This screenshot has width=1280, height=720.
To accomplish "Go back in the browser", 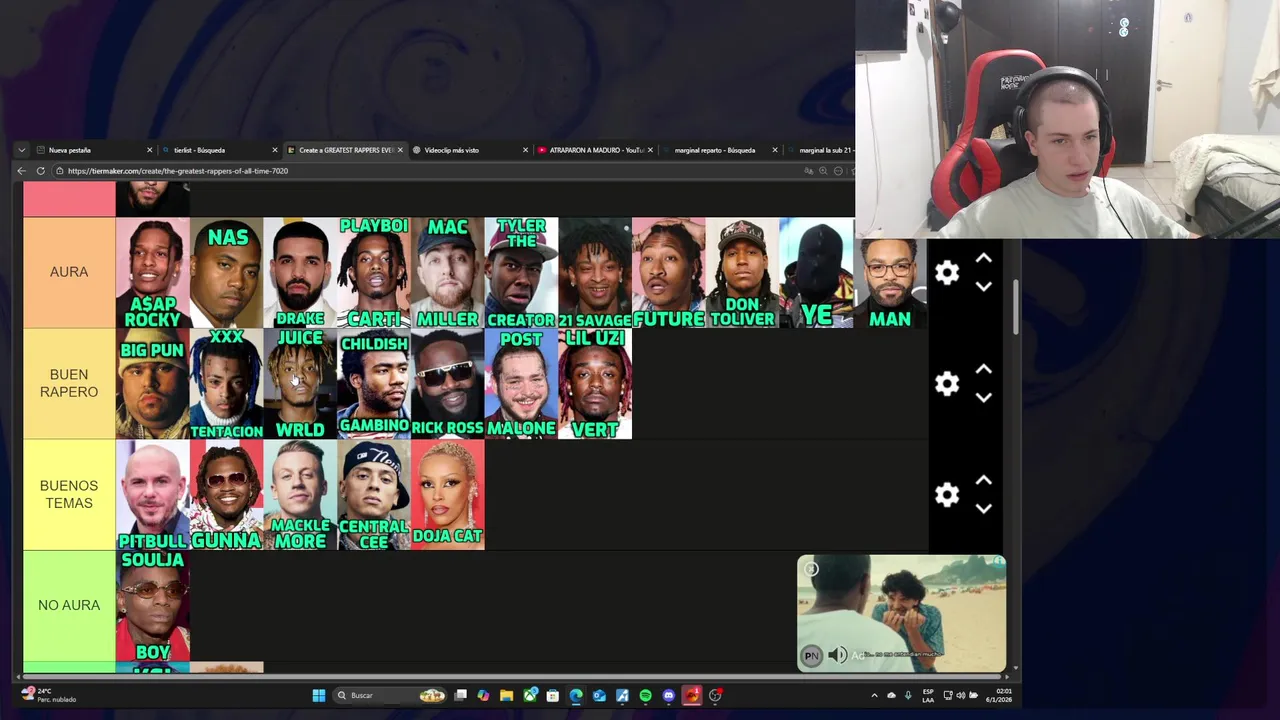I will [21, 171].
